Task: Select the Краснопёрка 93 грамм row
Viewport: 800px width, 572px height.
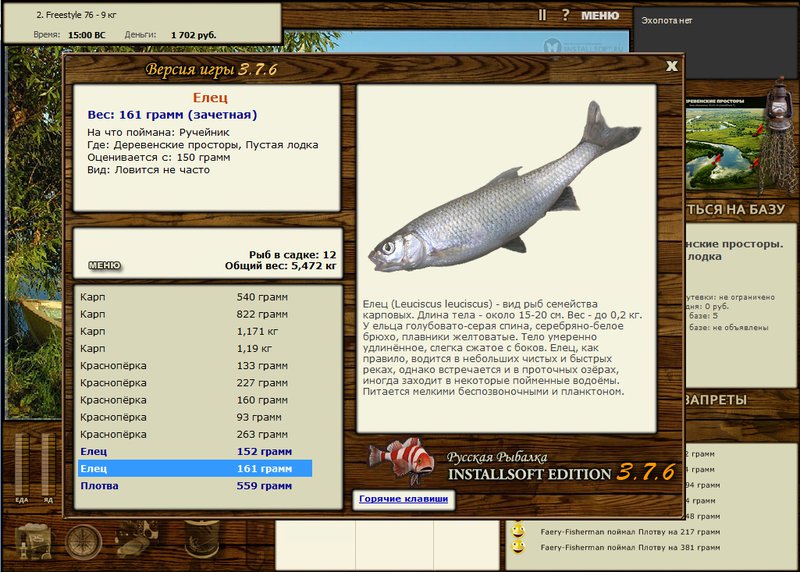Action: (195, 417)
